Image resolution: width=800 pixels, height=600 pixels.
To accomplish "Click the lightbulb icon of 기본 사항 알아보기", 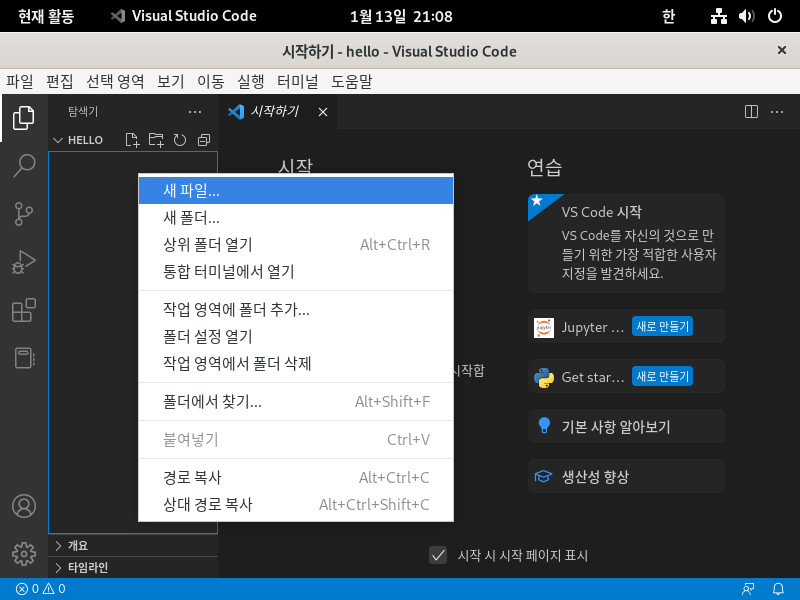I will (544, 426).
